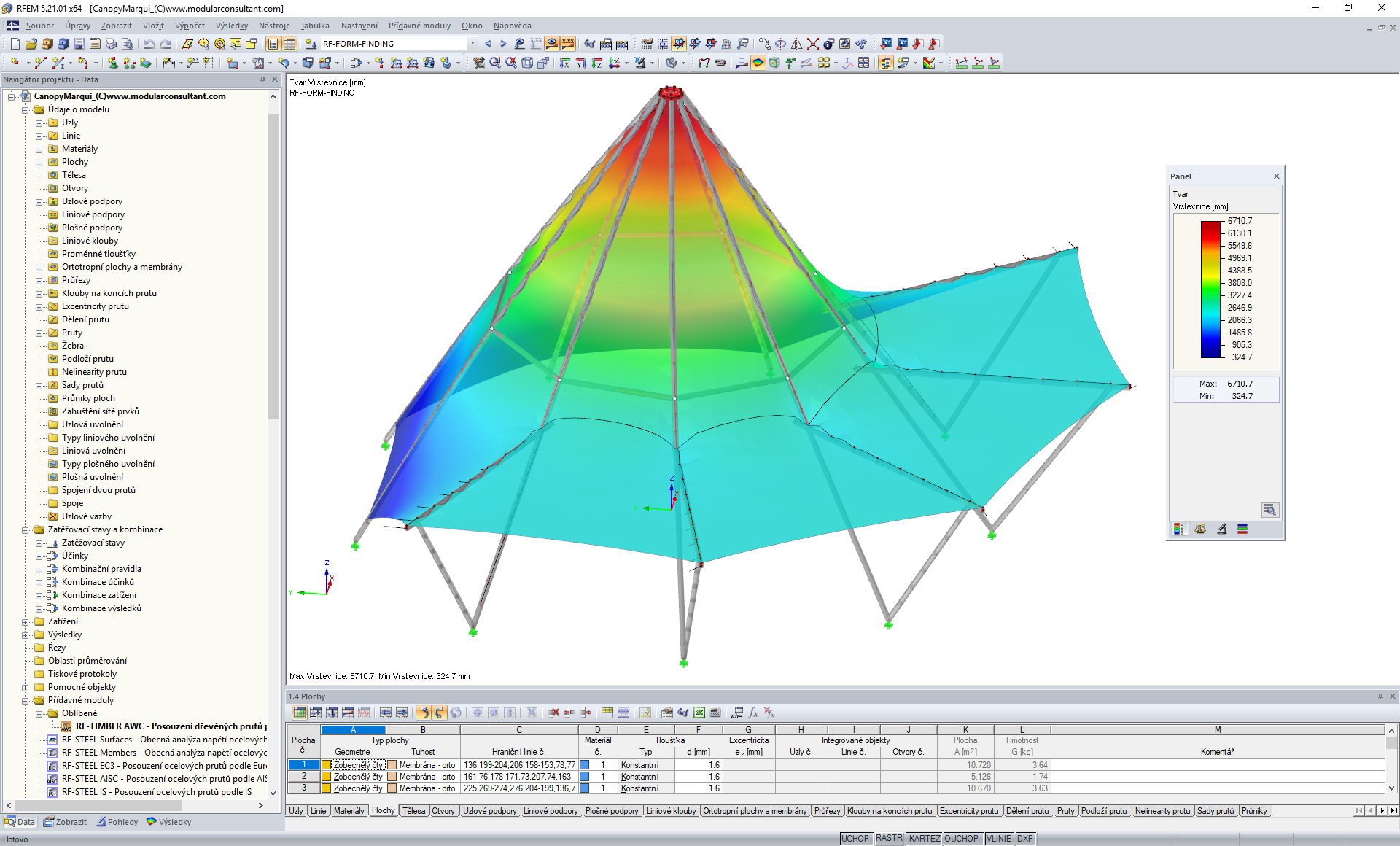Open the color scale tab icon in Panel

click(x=1179, y=529)
